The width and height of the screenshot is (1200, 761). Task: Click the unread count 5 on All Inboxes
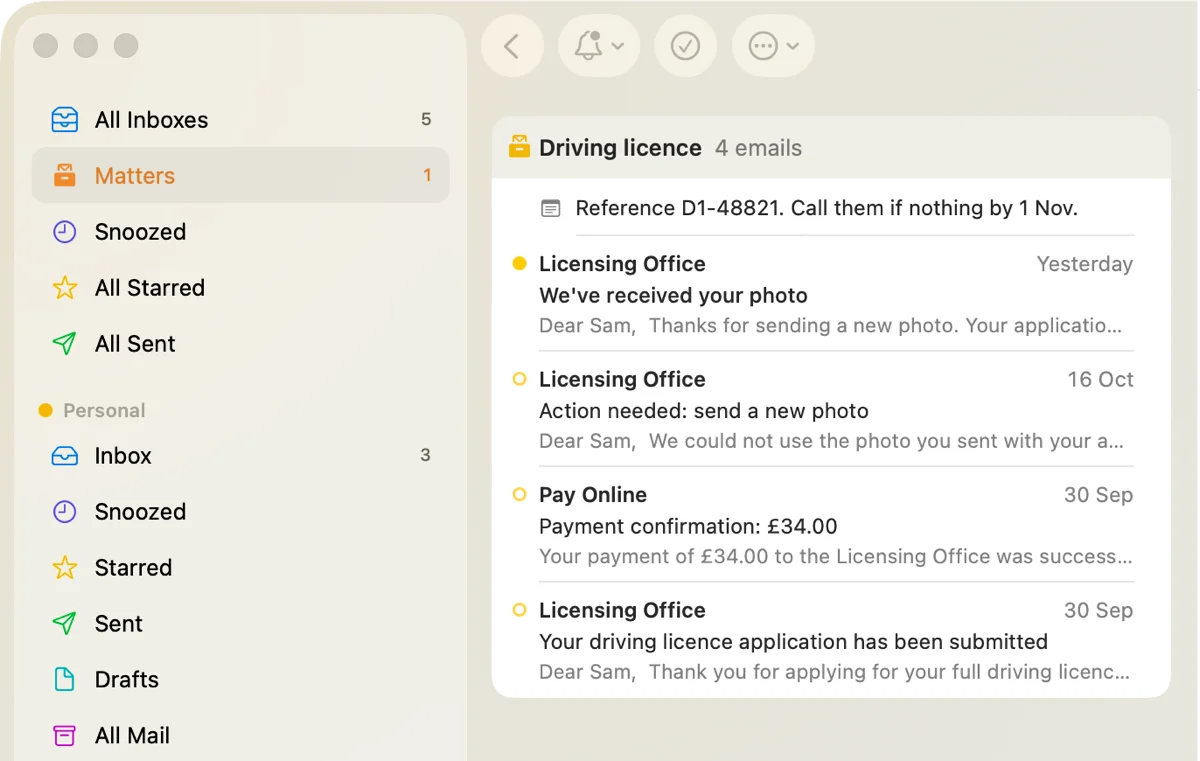[x=426, y=120]
